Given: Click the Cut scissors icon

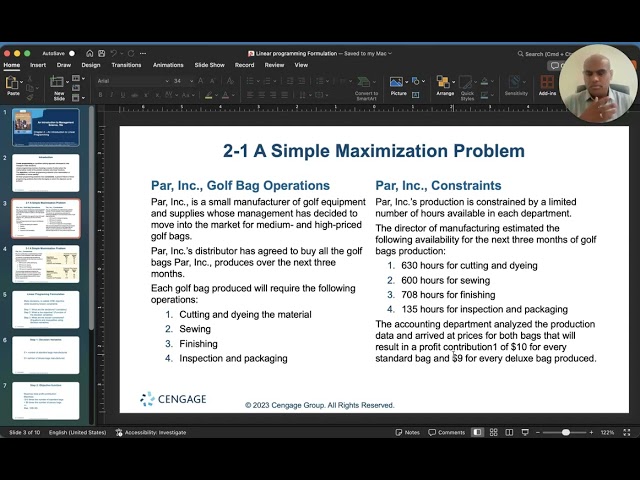Looking at the screenshot, I should (30, 78).
